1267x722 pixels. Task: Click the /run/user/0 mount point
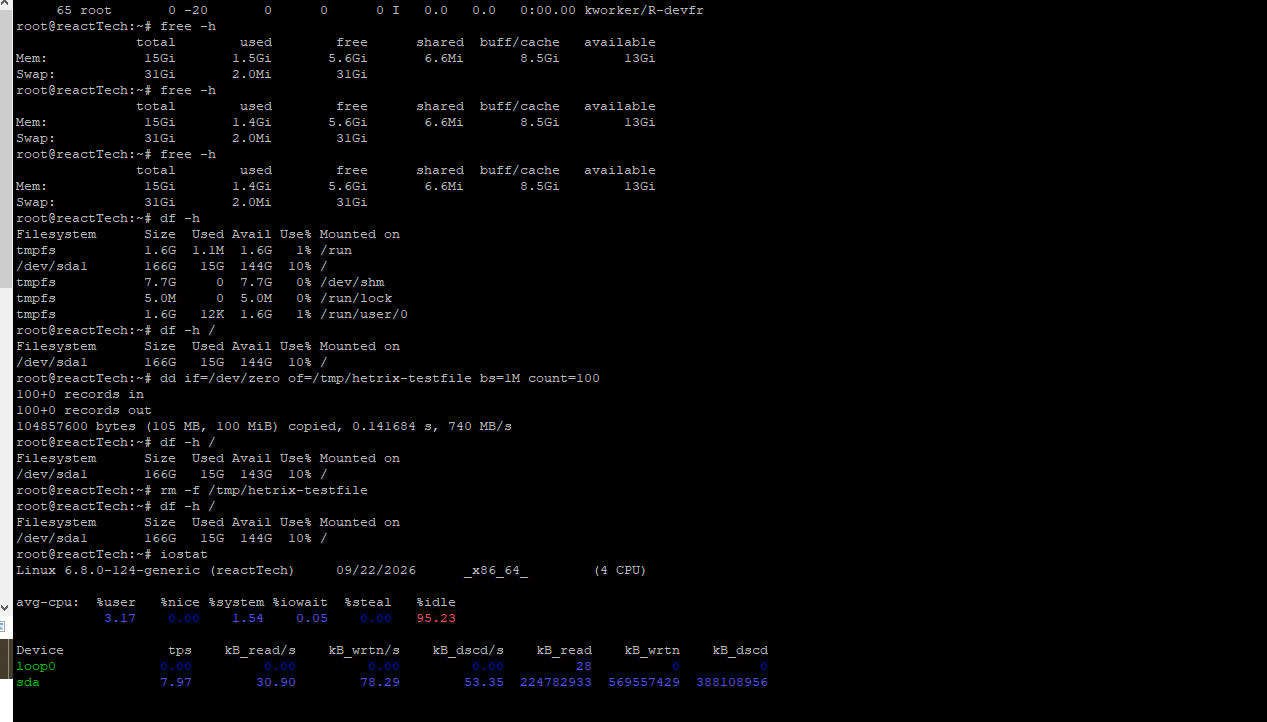click(364, 314)
